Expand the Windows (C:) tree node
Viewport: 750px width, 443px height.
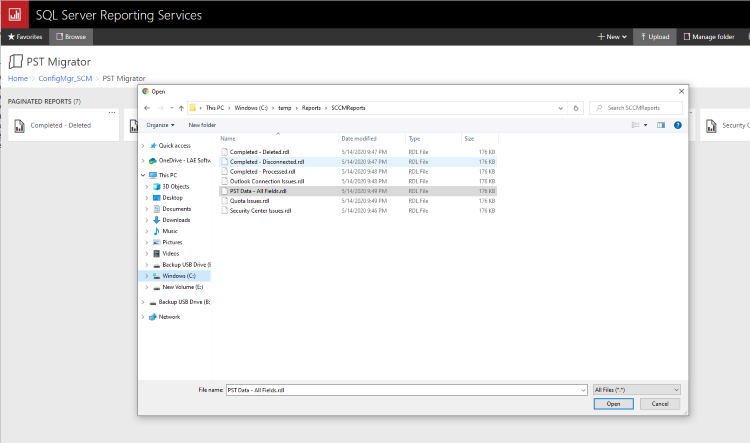[x=147, y=276]
